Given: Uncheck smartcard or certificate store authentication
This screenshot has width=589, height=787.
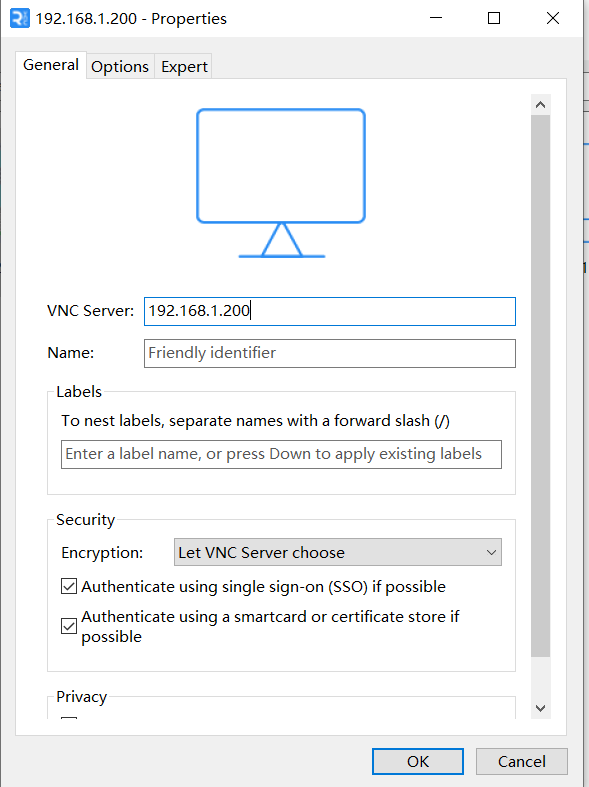Looking at the screenshot, I should 69,626.
